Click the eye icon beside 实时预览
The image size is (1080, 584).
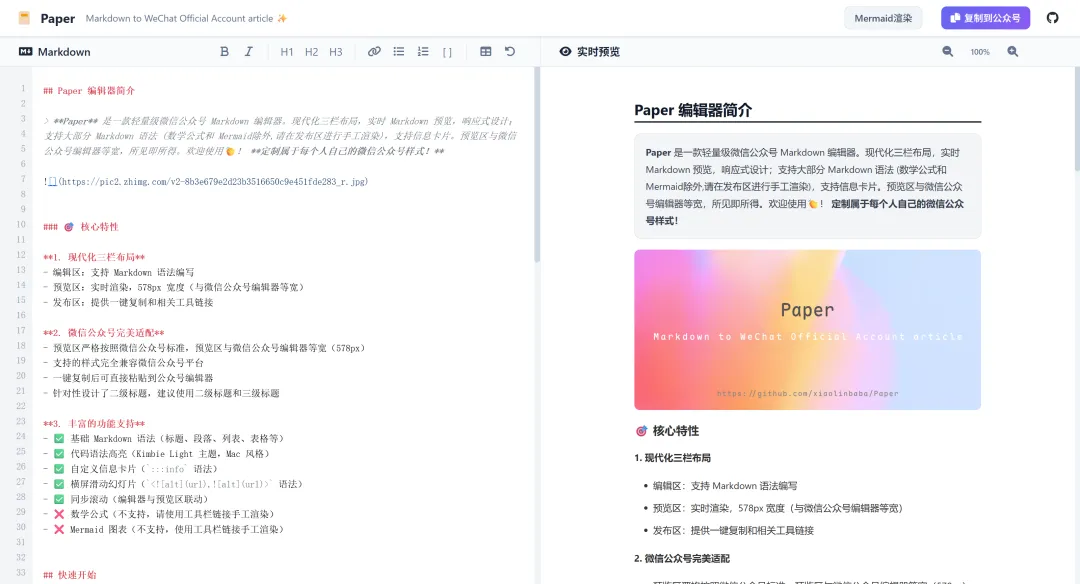(565, 52)
